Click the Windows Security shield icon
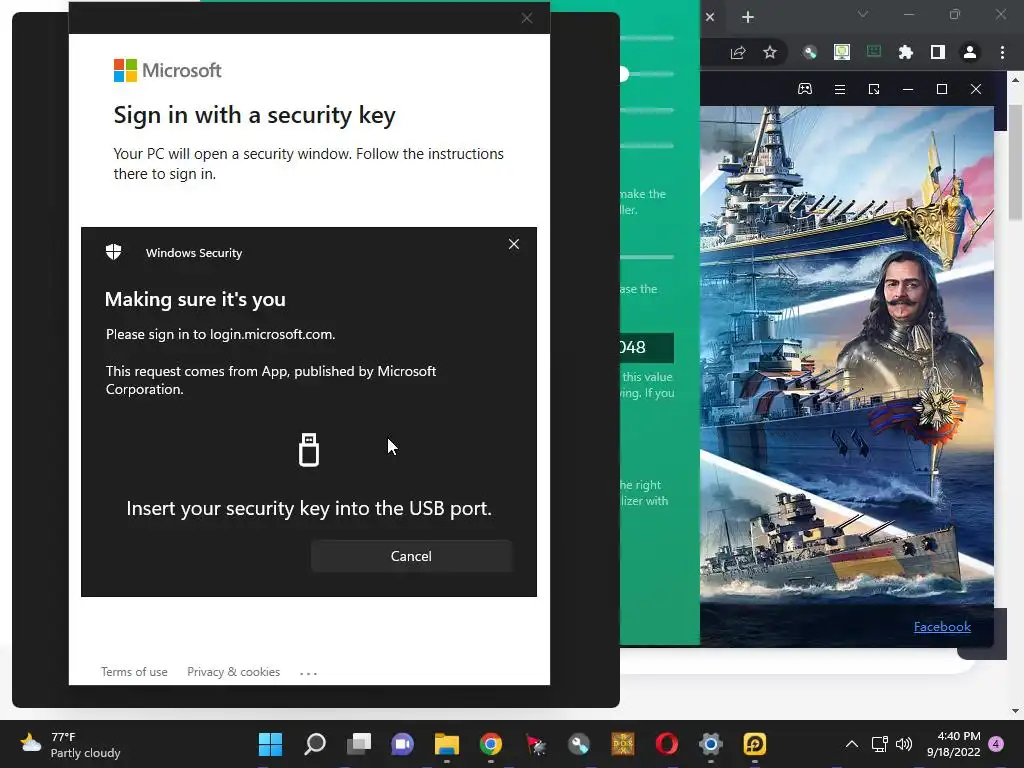 (x=114, y=252)
